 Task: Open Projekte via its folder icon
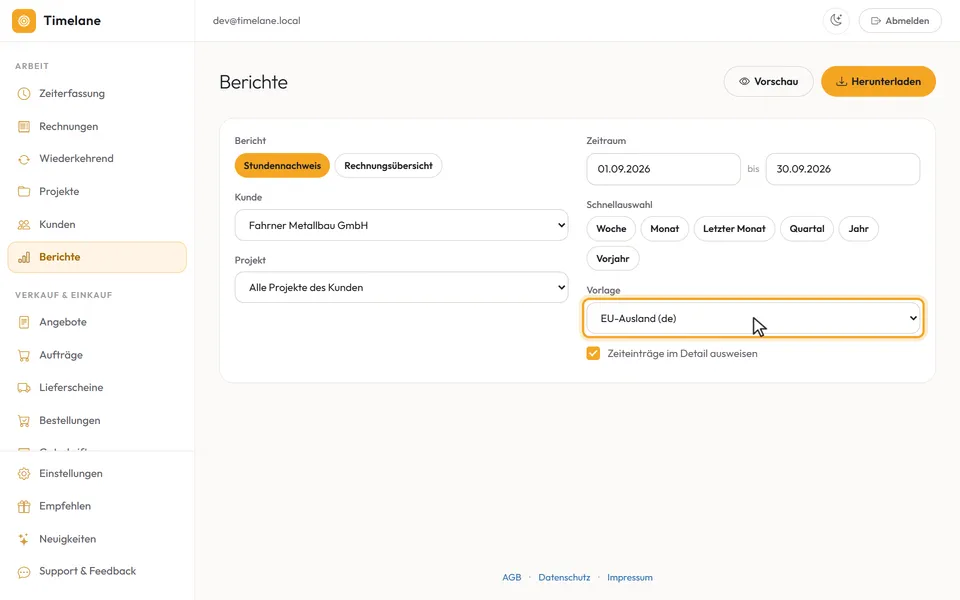click(x=24, y=192)
